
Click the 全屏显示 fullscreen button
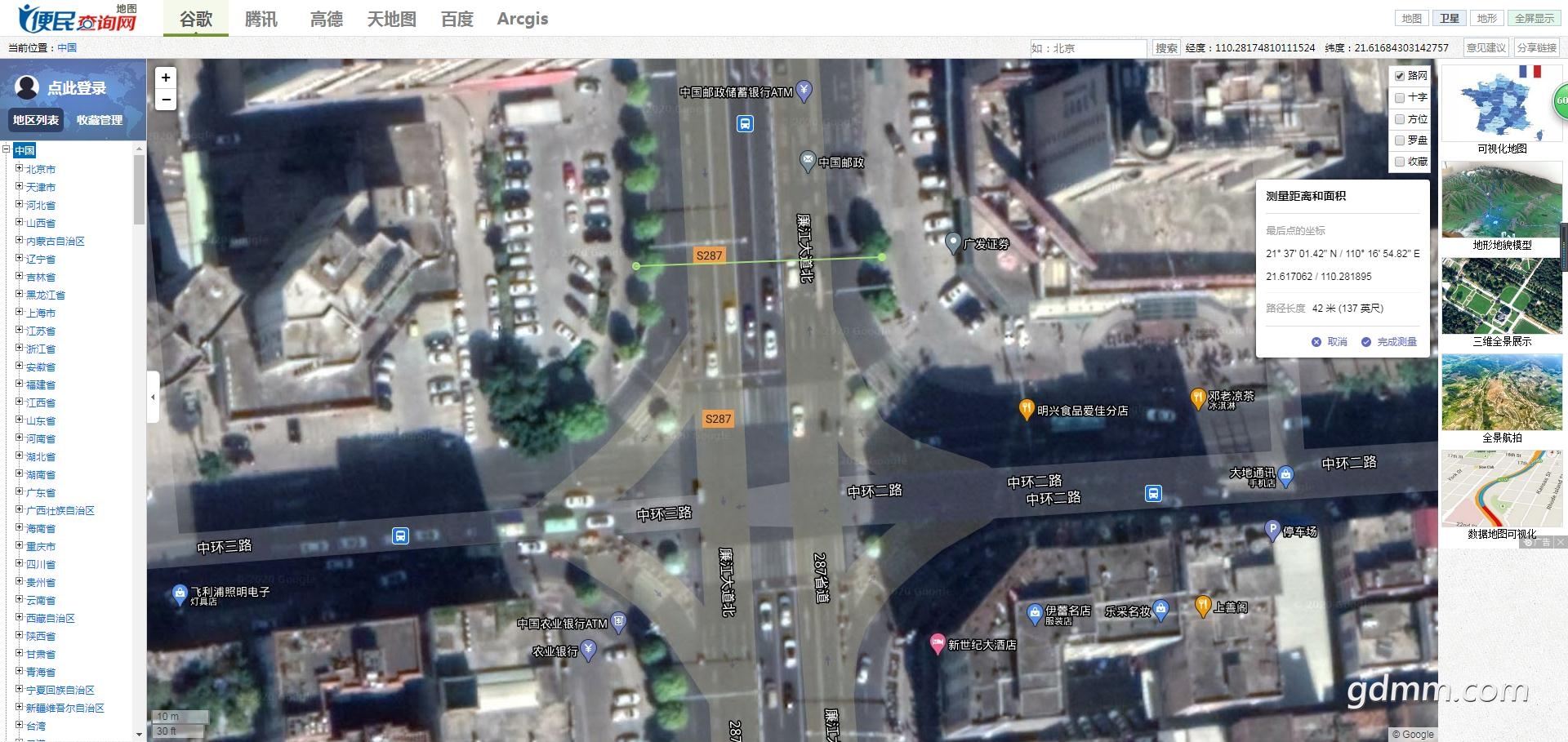point(1535,18)
